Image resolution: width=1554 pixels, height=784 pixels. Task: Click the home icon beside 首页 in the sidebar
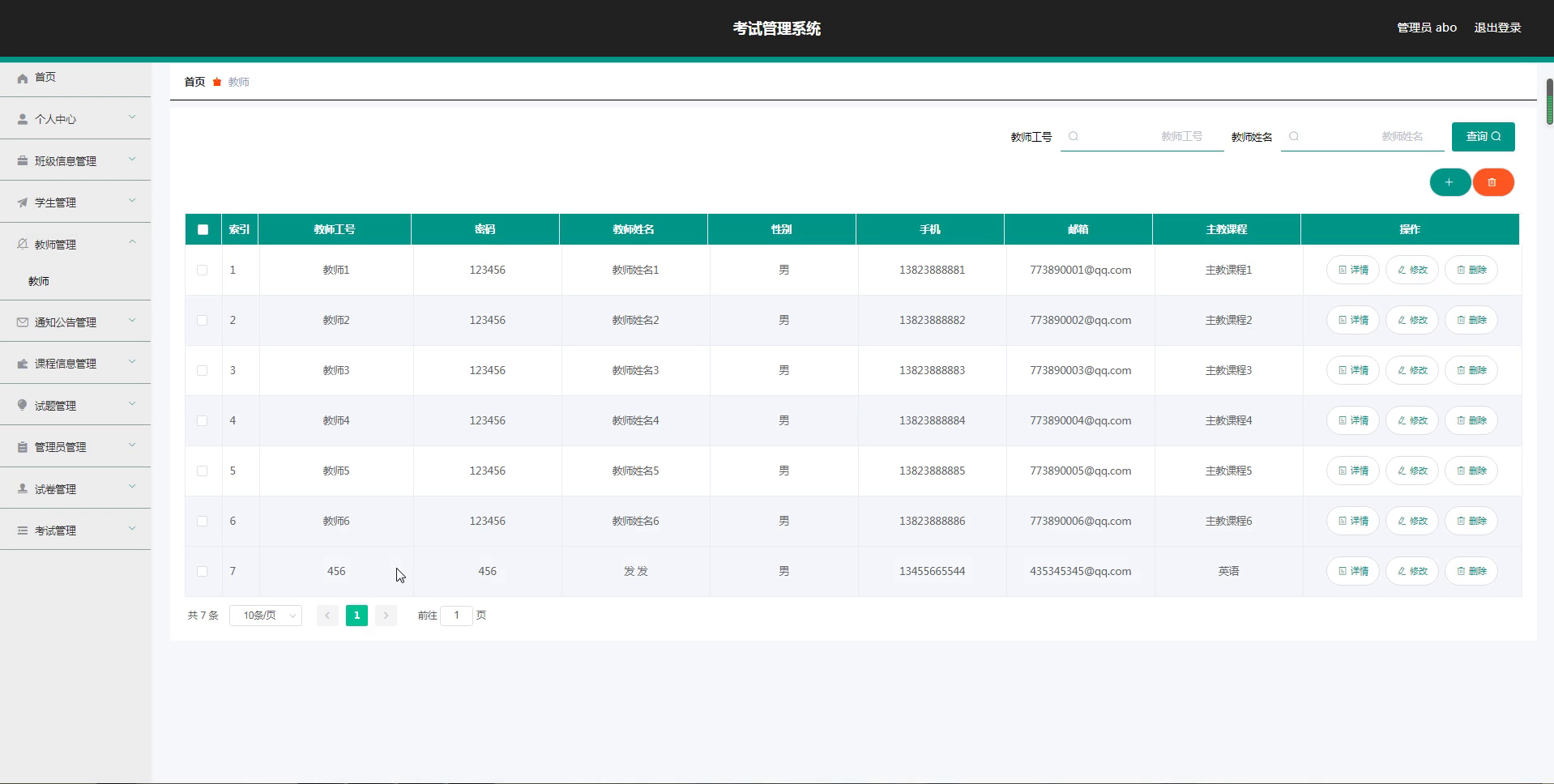click(23, 78)
